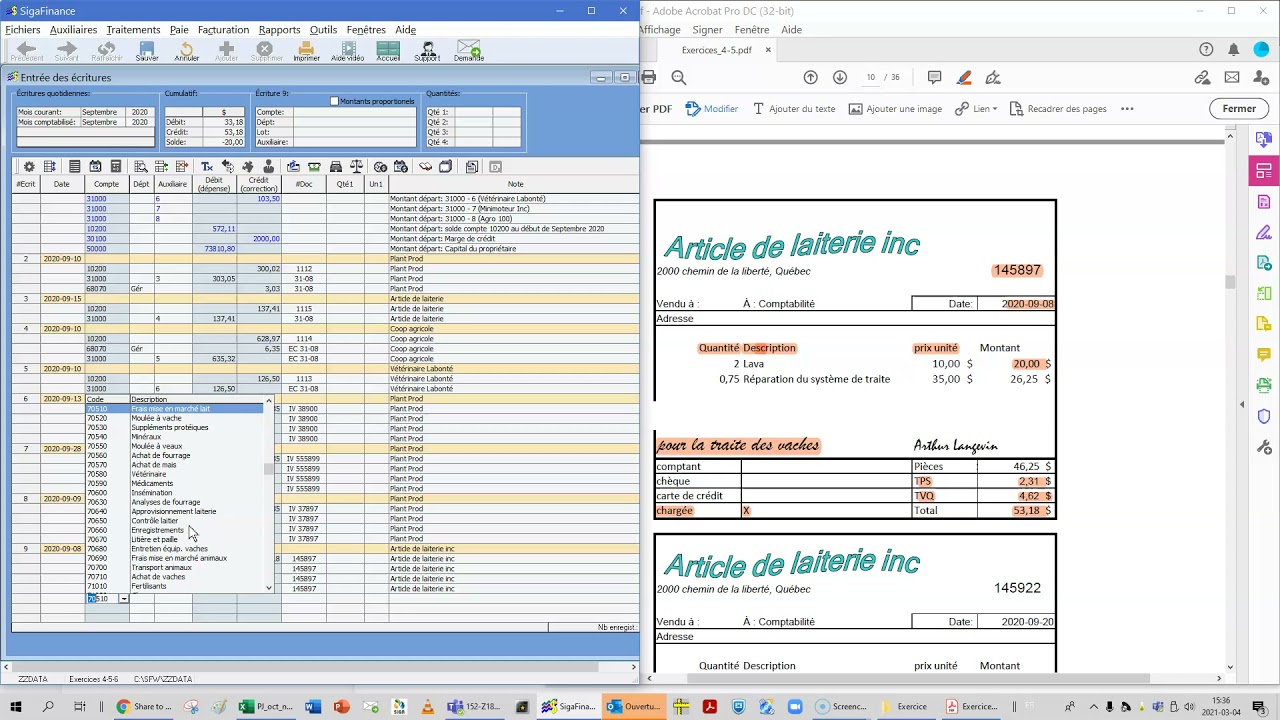Select the Exercices_4-5.pdf tab
1280x720 pixels.
tap(716, 50)
